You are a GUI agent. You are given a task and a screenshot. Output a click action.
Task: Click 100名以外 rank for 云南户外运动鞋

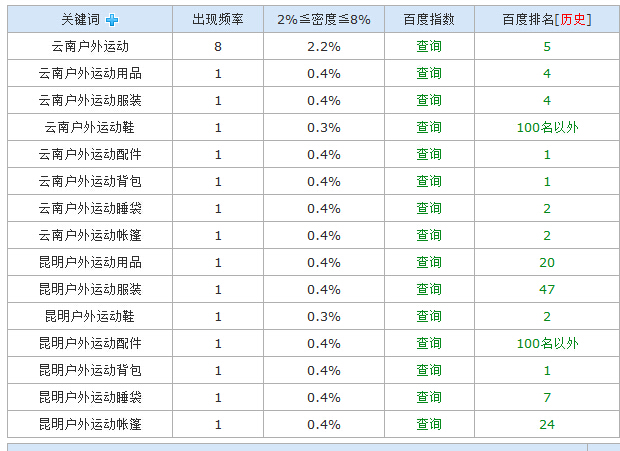[547, 127]
